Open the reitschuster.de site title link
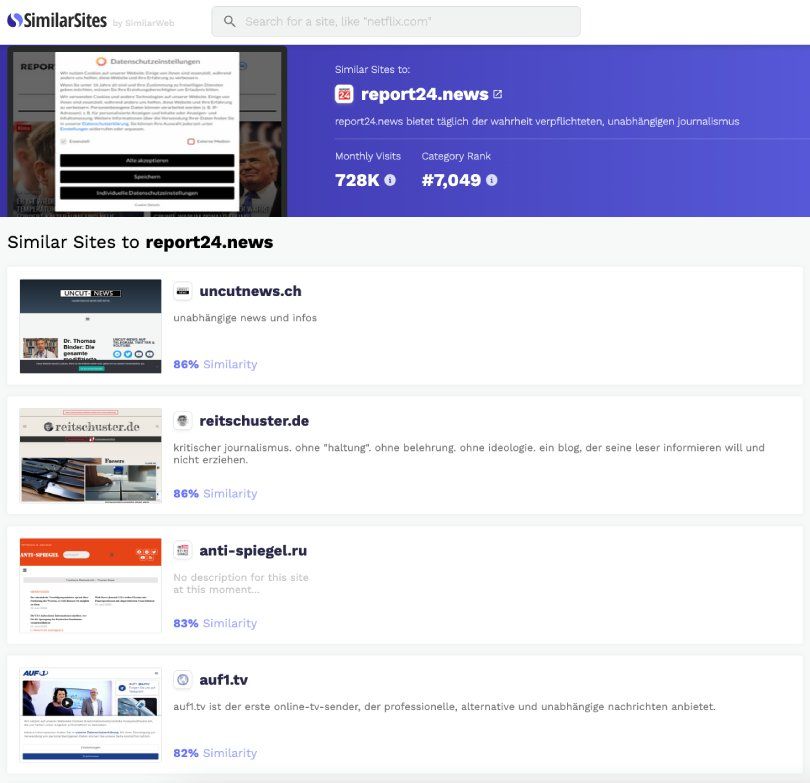This screenshot has height=783, width=810. (254, 421)
